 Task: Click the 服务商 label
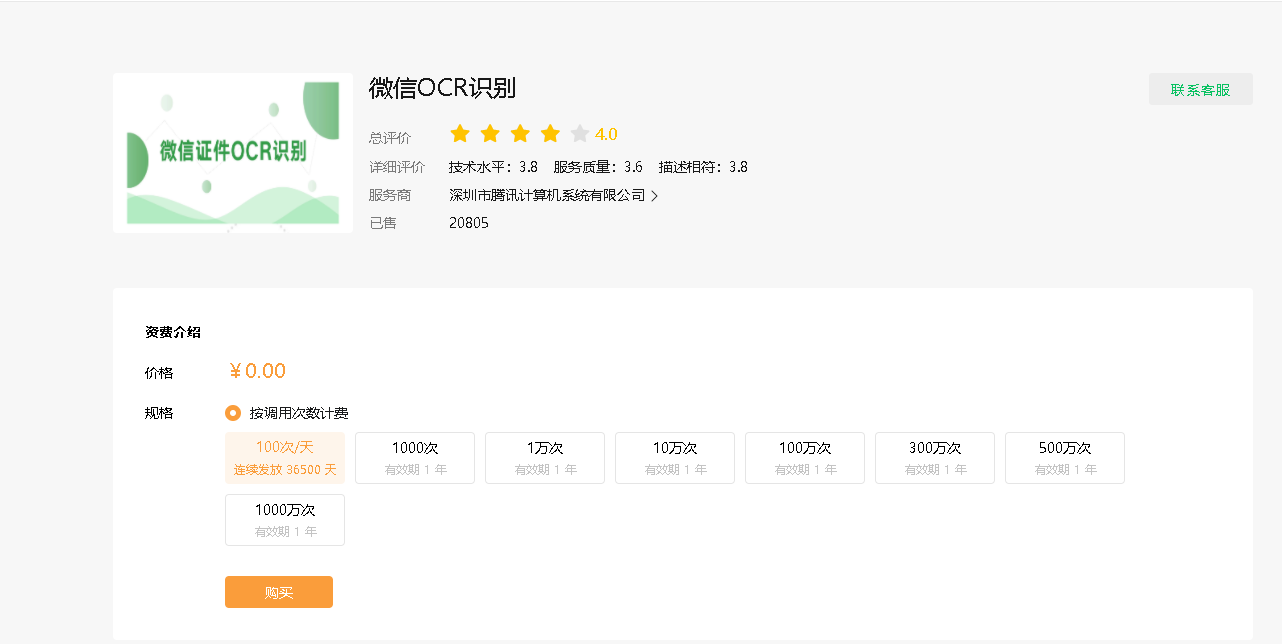390,195
